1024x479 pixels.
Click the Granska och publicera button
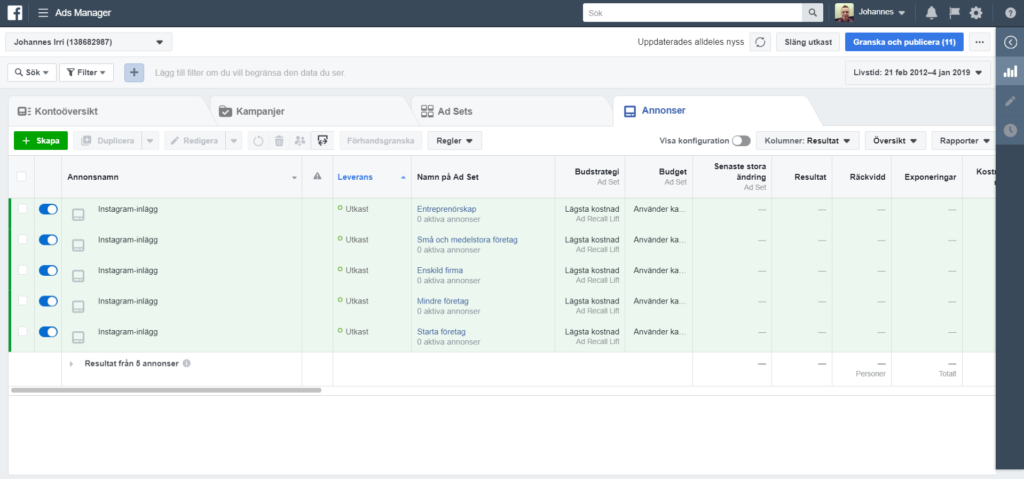pyautogui.click(x=904, y=42)
